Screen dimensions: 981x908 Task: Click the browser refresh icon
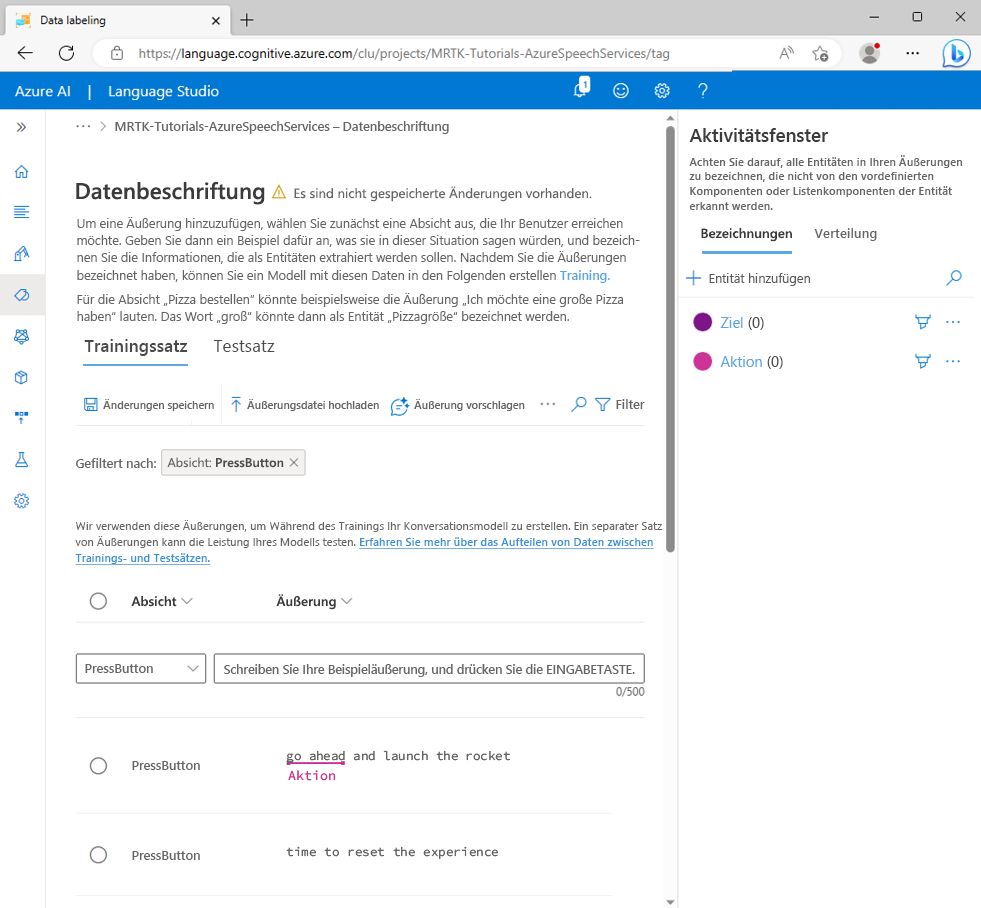click(66, 53)
